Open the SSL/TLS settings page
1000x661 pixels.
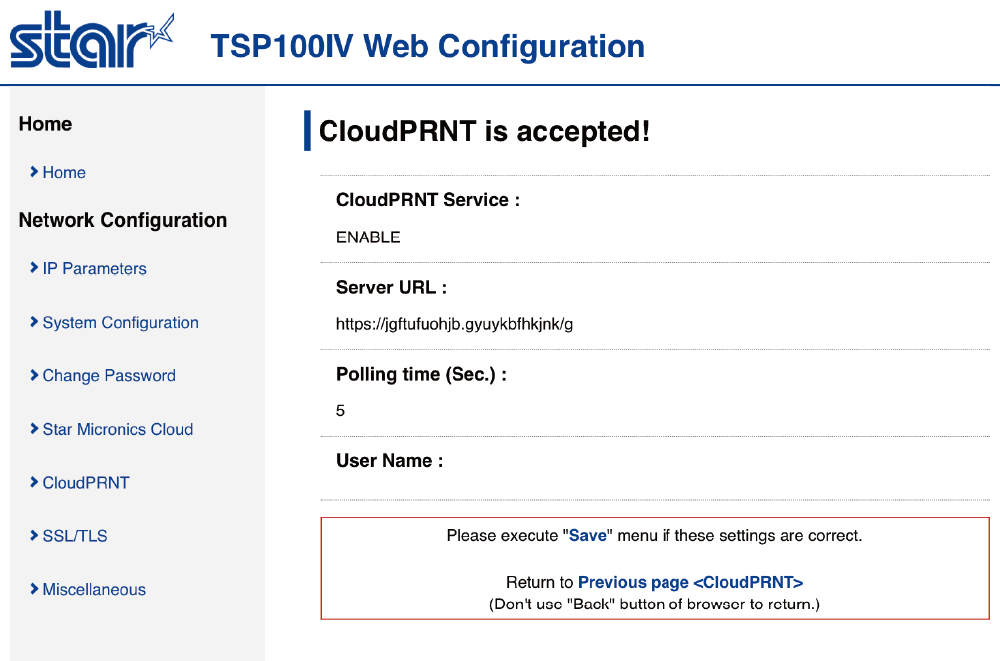75,537
